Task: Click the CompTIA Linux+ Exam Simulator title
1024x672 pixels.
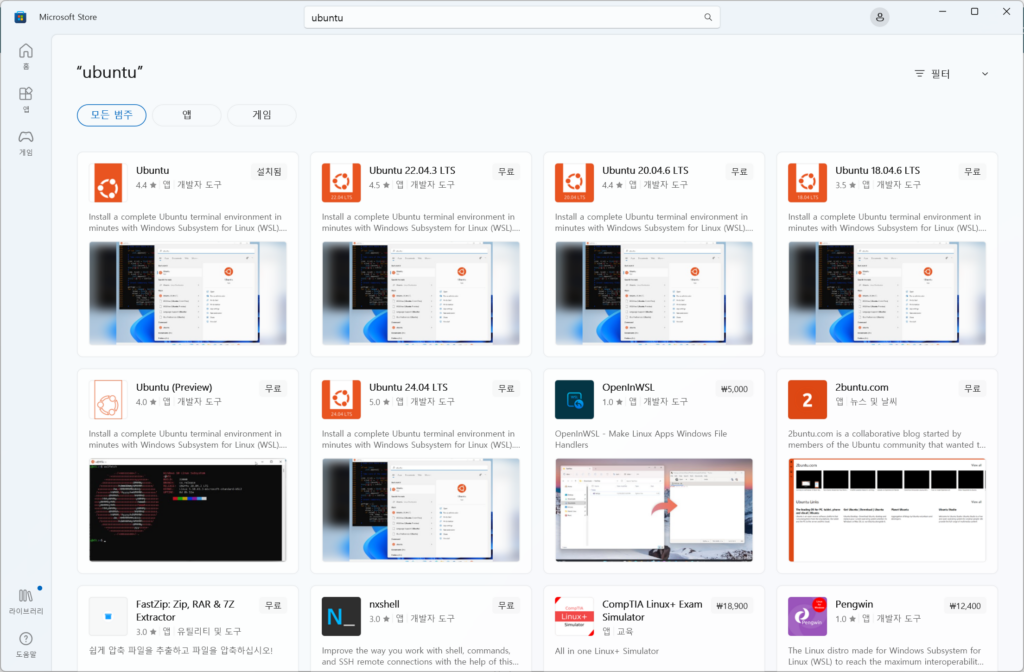Action: tap(652, 611)
